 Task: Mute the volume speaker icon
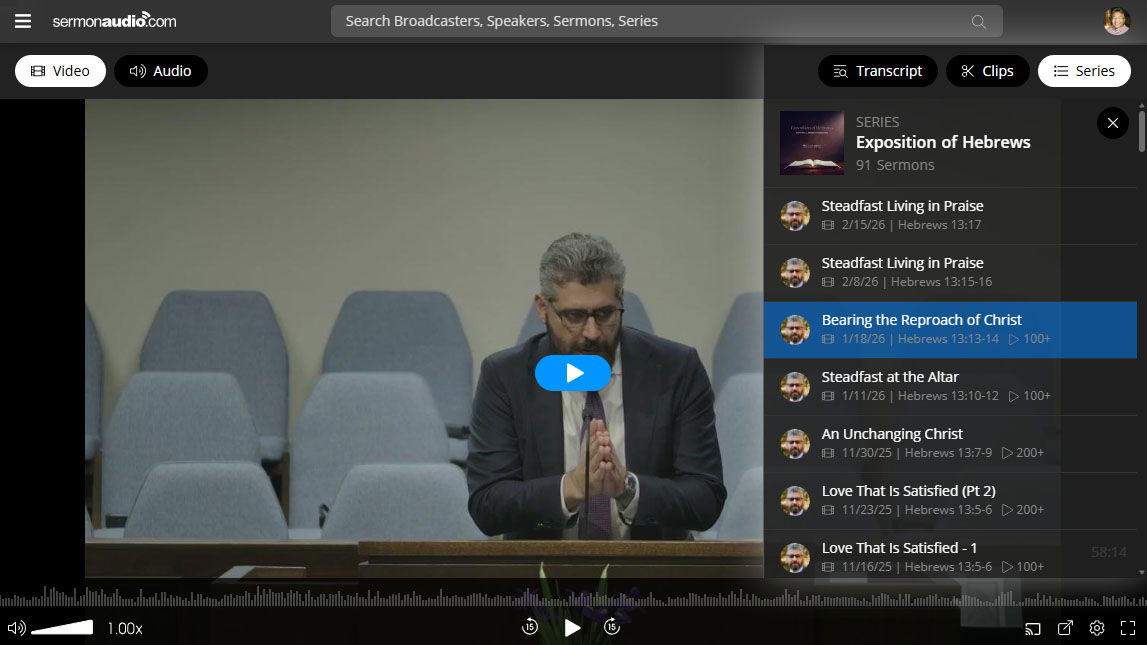pos(16,628)
